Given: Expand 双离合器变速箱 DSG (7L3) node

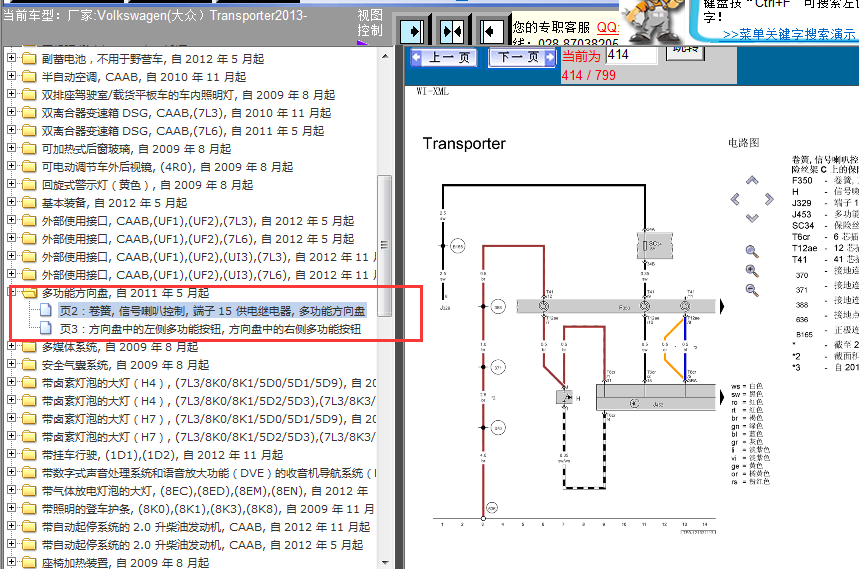Looking at the screenshot, I should (11, 112).
